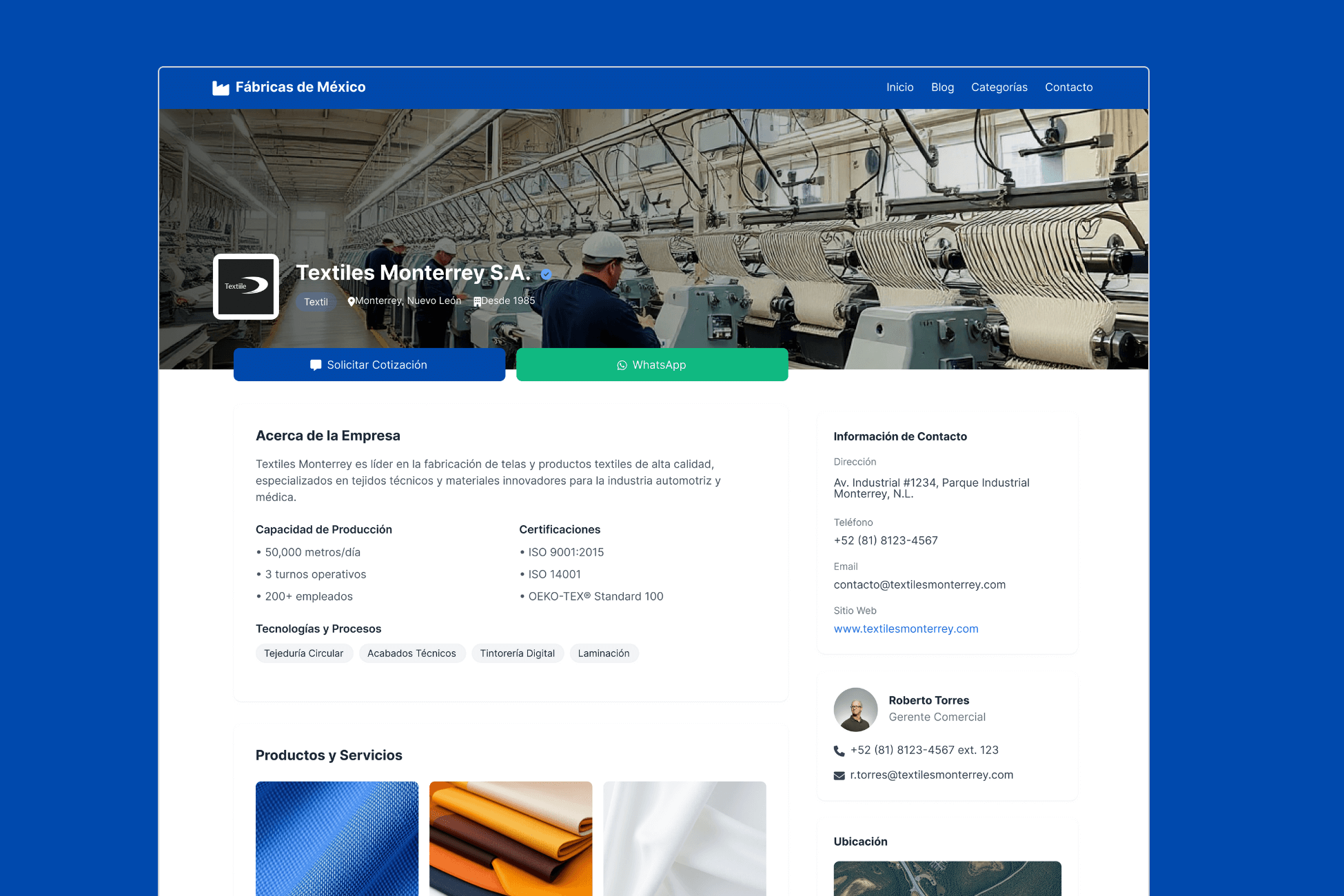The width and height of the screenshot is (1344, 896).
Task: Open the blue fabric product image
Action: coord(337,838)
